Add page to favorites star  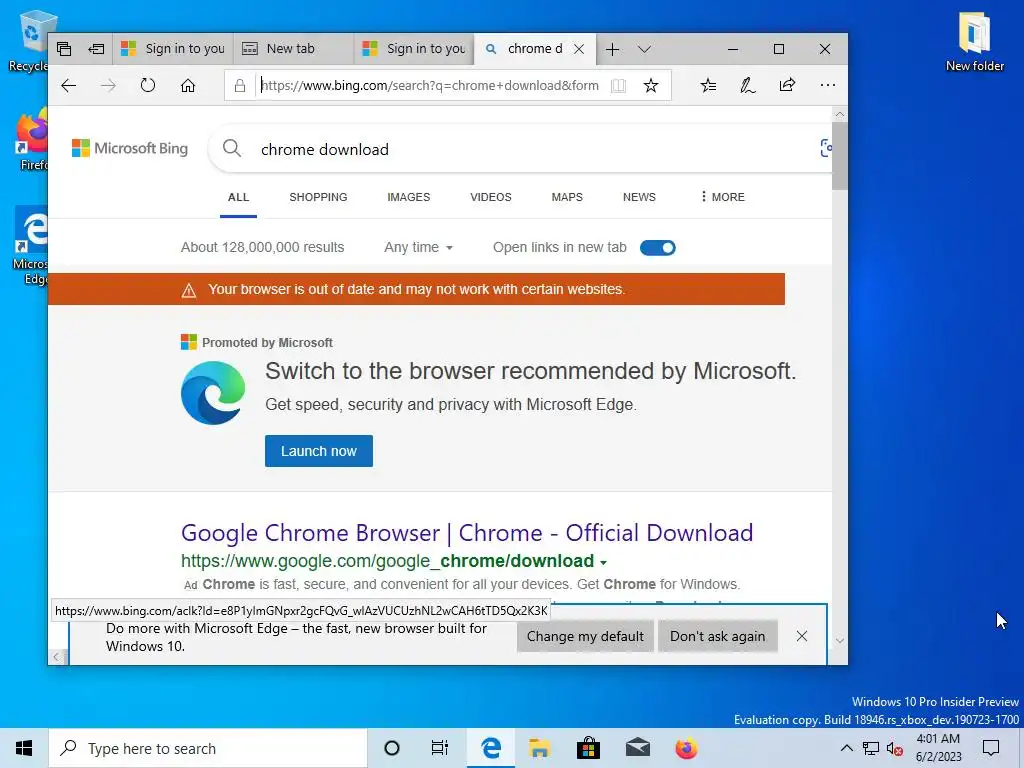pos(650,86)
